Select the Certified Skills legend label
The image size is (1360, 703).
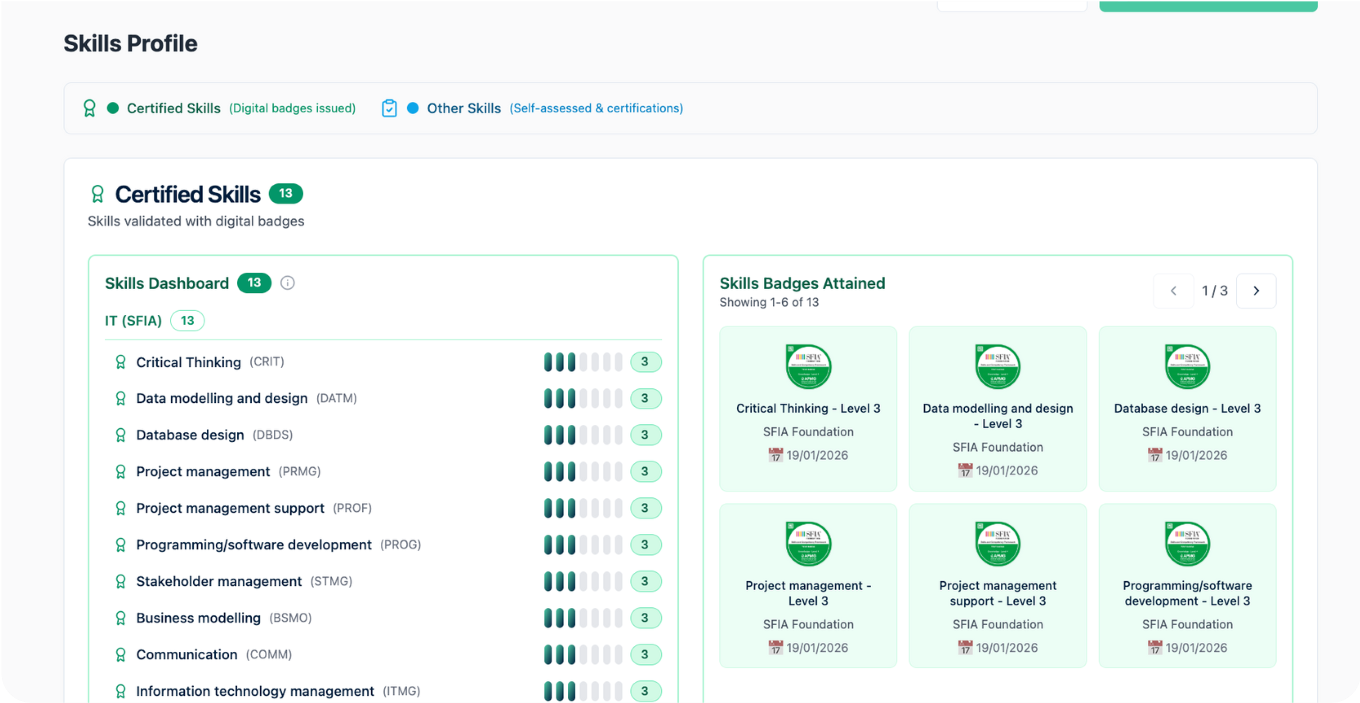pos(174,108)
